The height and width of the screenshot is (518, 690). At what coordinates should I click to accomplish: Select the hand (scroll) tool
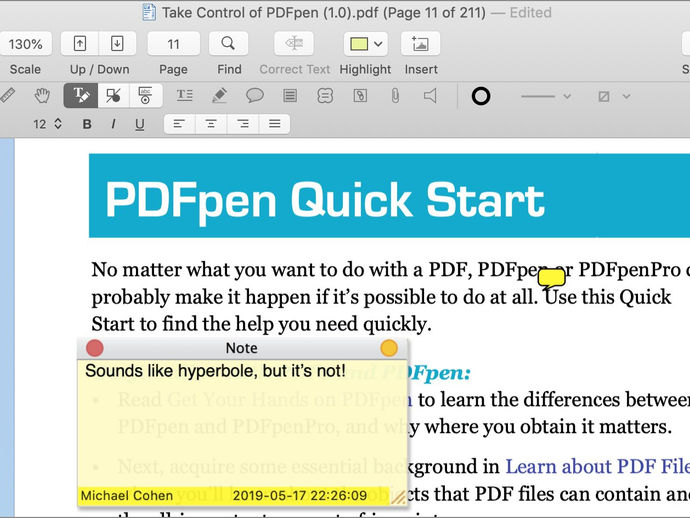[42, 96]
